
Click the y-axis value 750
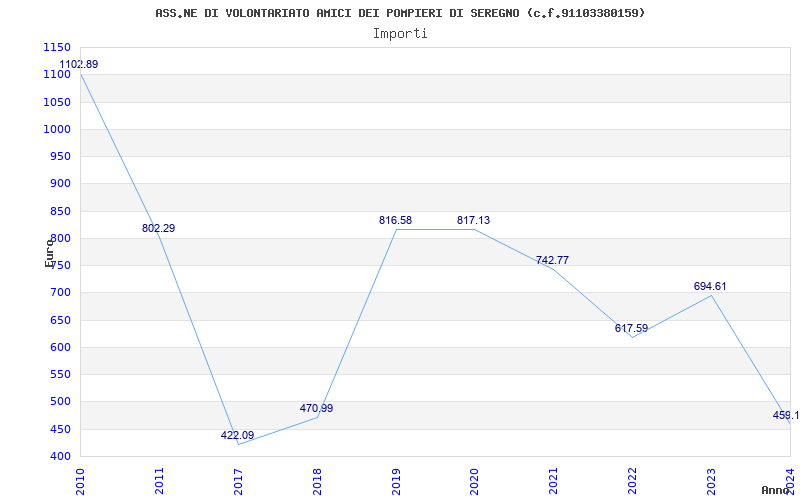[x=61, y=265]
